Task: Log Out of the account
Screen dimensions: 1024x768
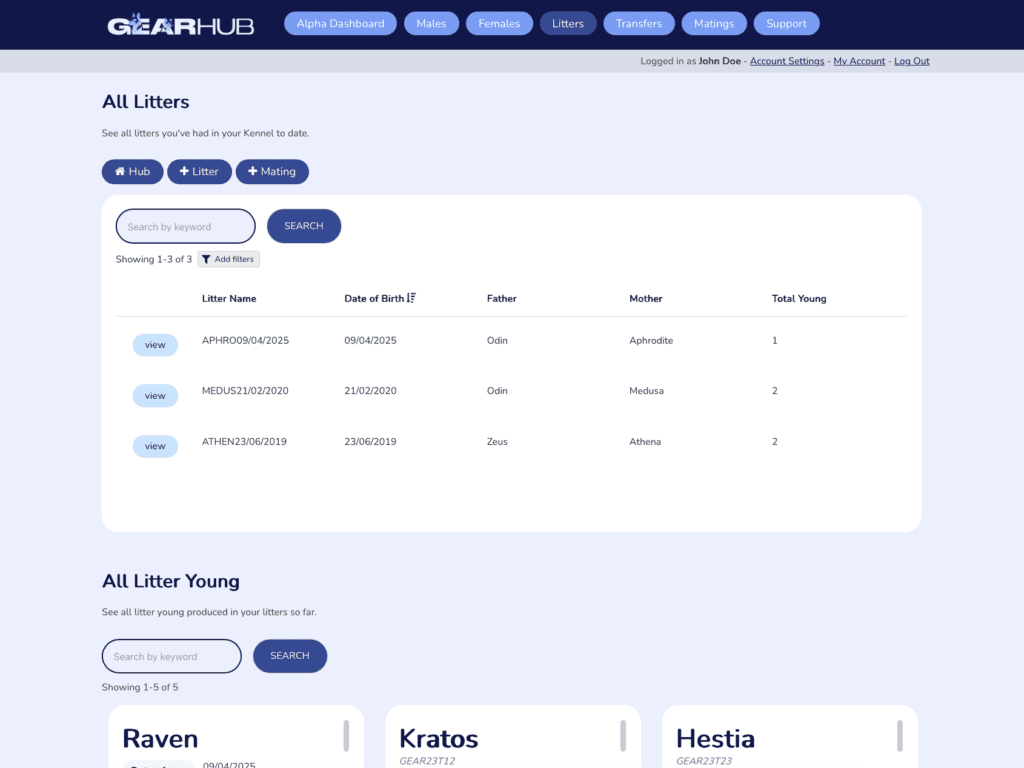Action: [912, 61]
